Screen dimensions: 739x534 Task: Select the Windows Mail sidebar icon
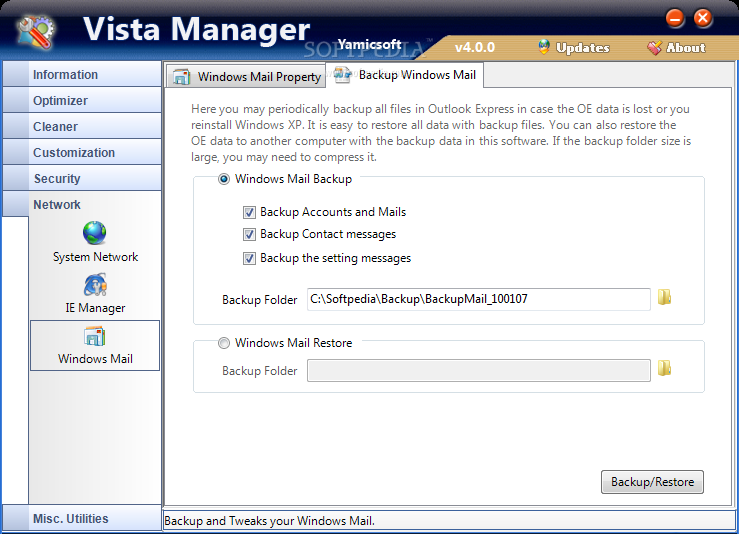tap(95, 345)
